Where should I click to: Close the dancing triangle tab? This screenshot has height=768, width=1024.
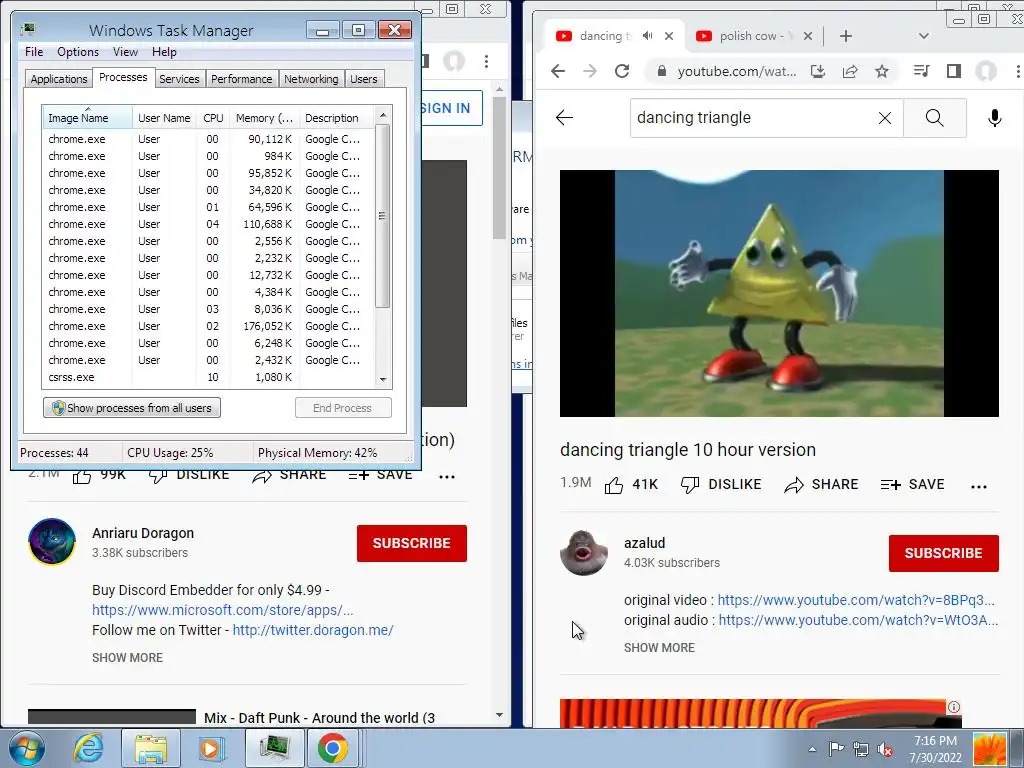tap(669, 36)
